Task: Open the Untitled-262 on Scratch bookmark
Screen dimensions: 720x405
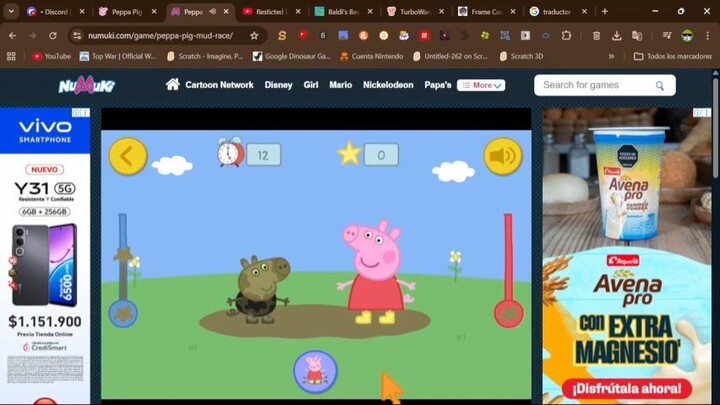Action: pyautogui.click(x=450, y=56)
